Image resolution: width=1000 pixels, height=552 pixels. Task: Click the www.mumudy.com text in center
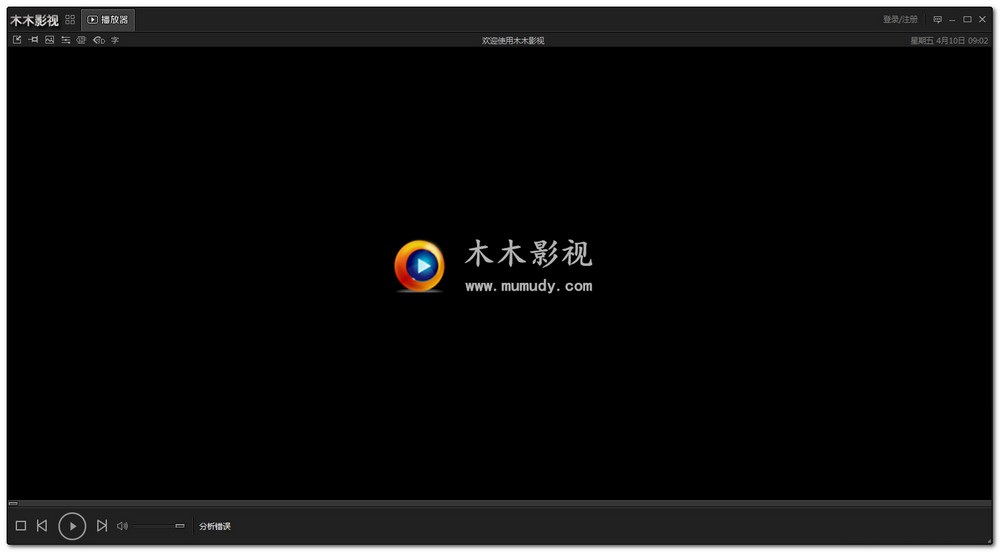click(x=529, y=286)
